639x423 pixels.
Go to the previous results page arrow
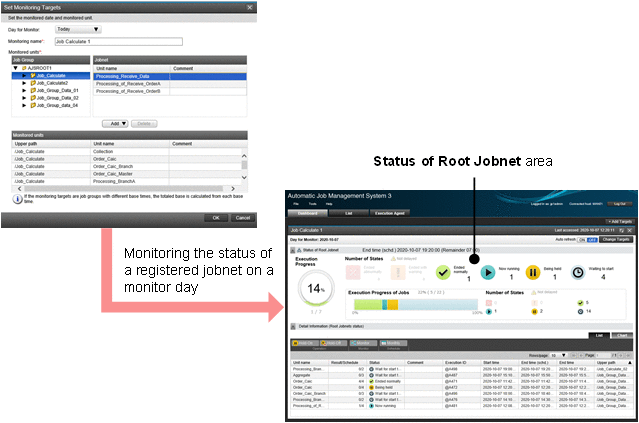[581, 355]
